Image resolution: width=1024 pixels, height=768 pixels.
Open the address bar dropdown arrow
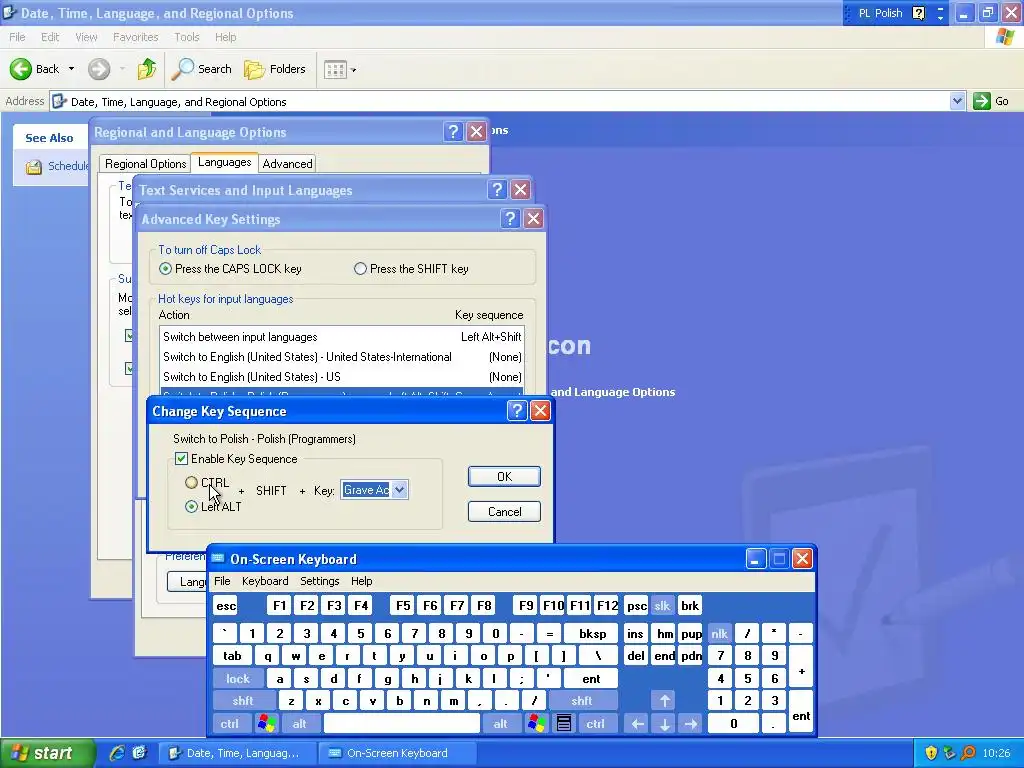(x=957, y=101)
